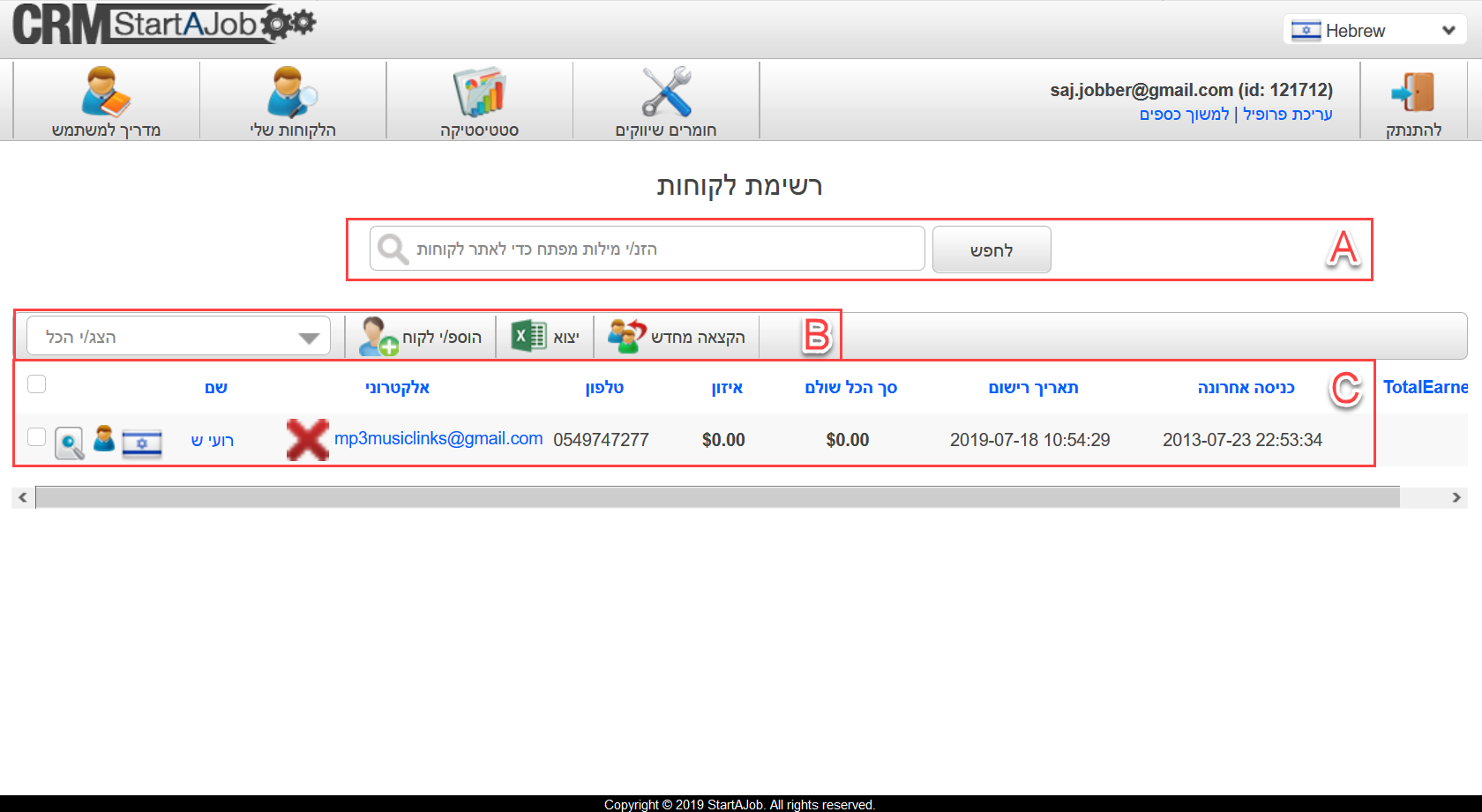The height and width of the screenshot is (812, 1482).
Task: Open the mp3musiclinks@gmail.com email link
Action: click(x=438, y=438)
